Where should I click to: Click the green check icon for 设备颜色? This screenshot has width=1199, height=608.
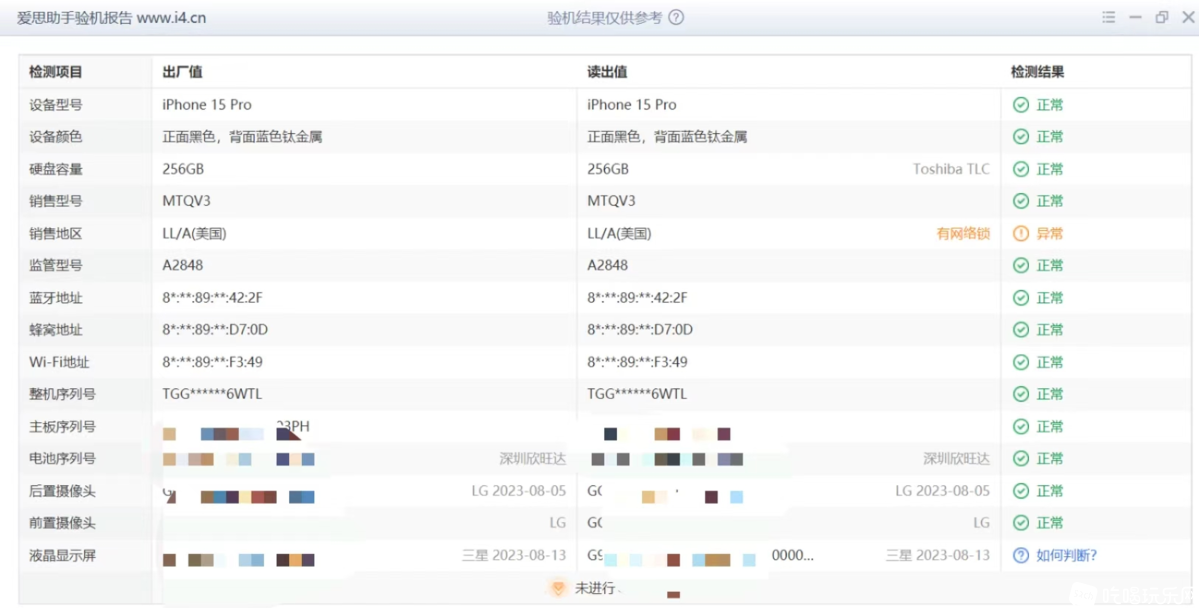tap(1021, 137)
